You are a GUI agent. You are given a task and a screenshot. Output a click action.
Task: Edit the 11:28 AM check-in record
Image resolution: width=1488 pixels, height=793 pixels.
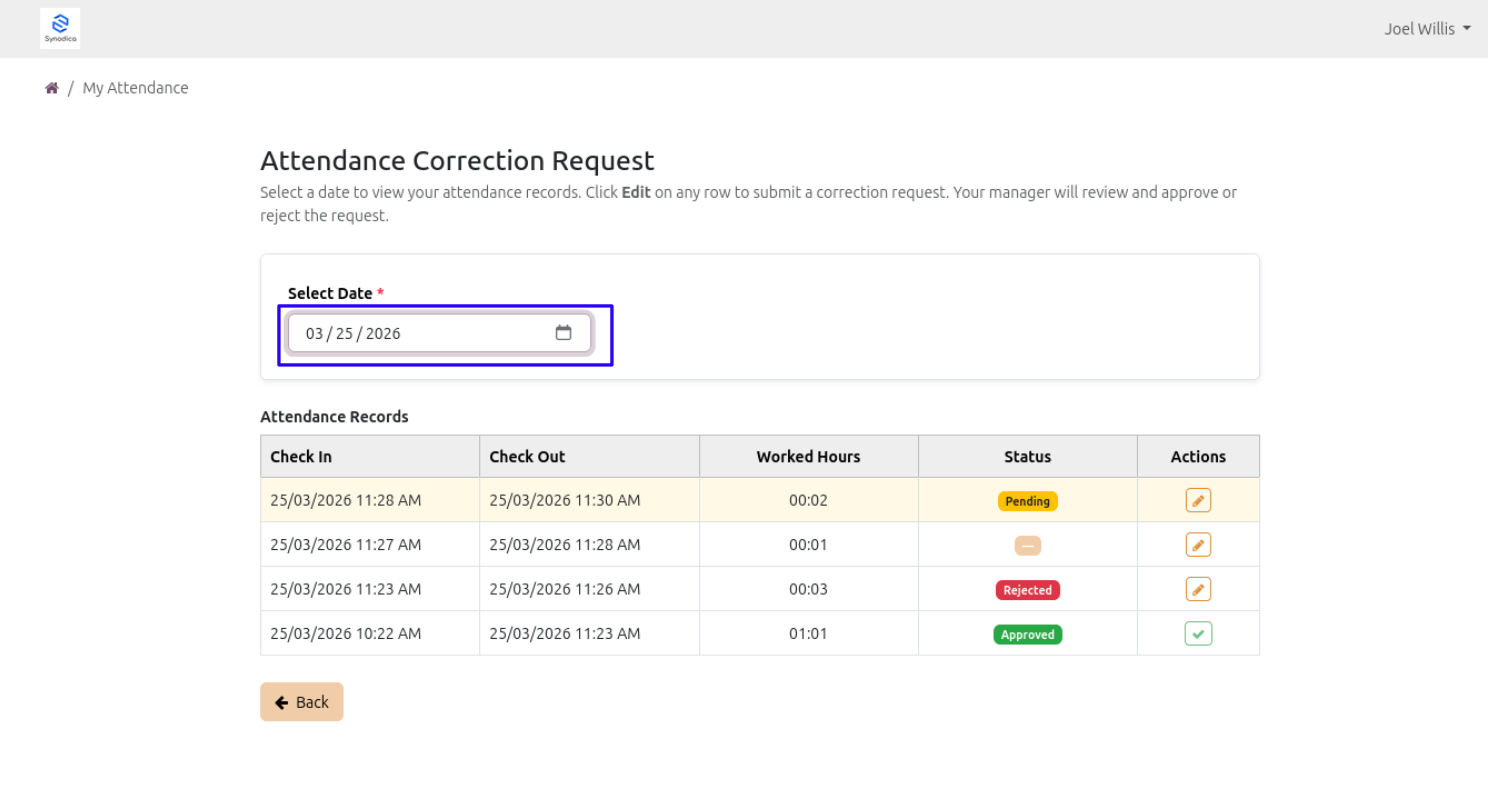click(1198, 500)
